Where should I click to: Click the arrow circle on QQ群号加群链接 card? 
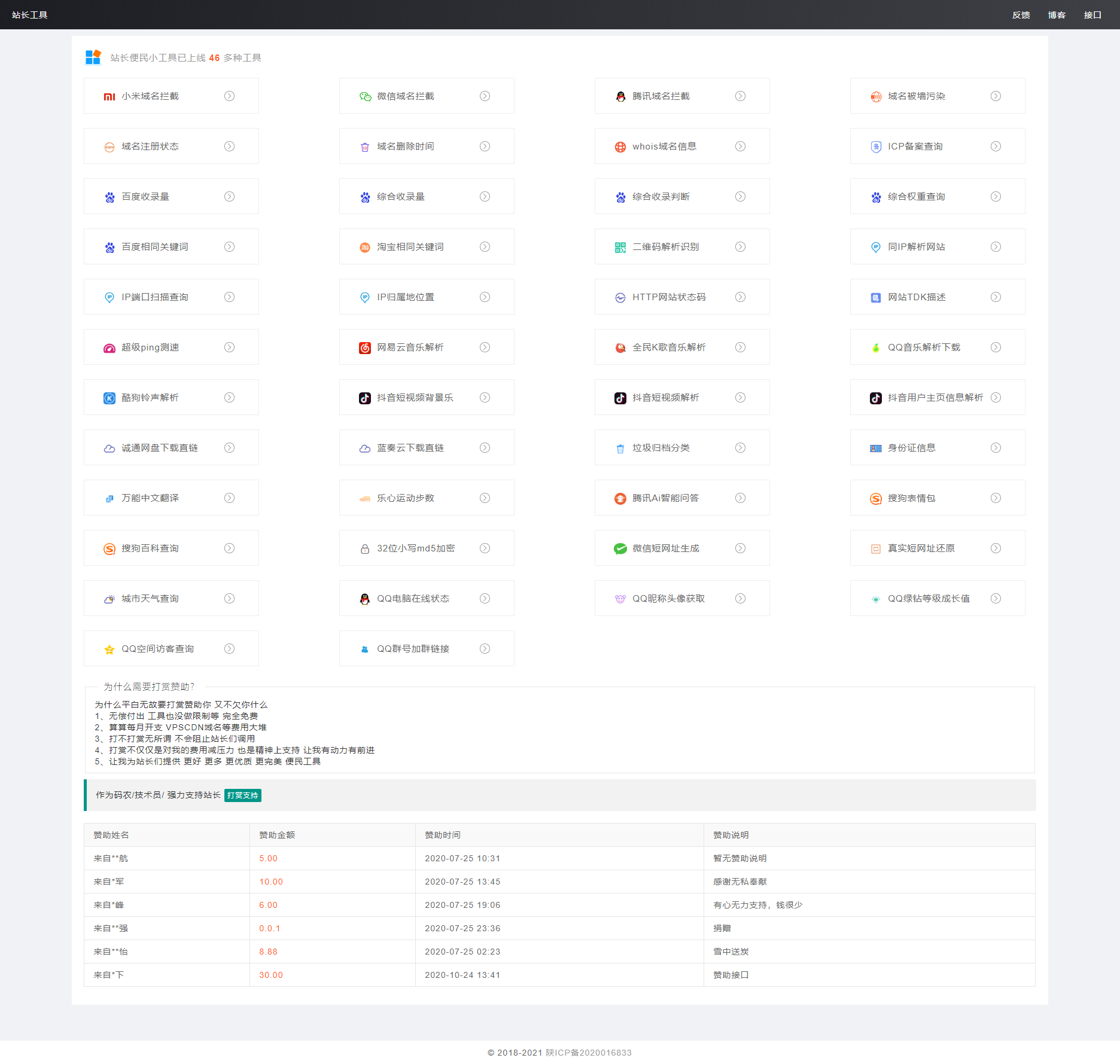click(x=485, y=649)
